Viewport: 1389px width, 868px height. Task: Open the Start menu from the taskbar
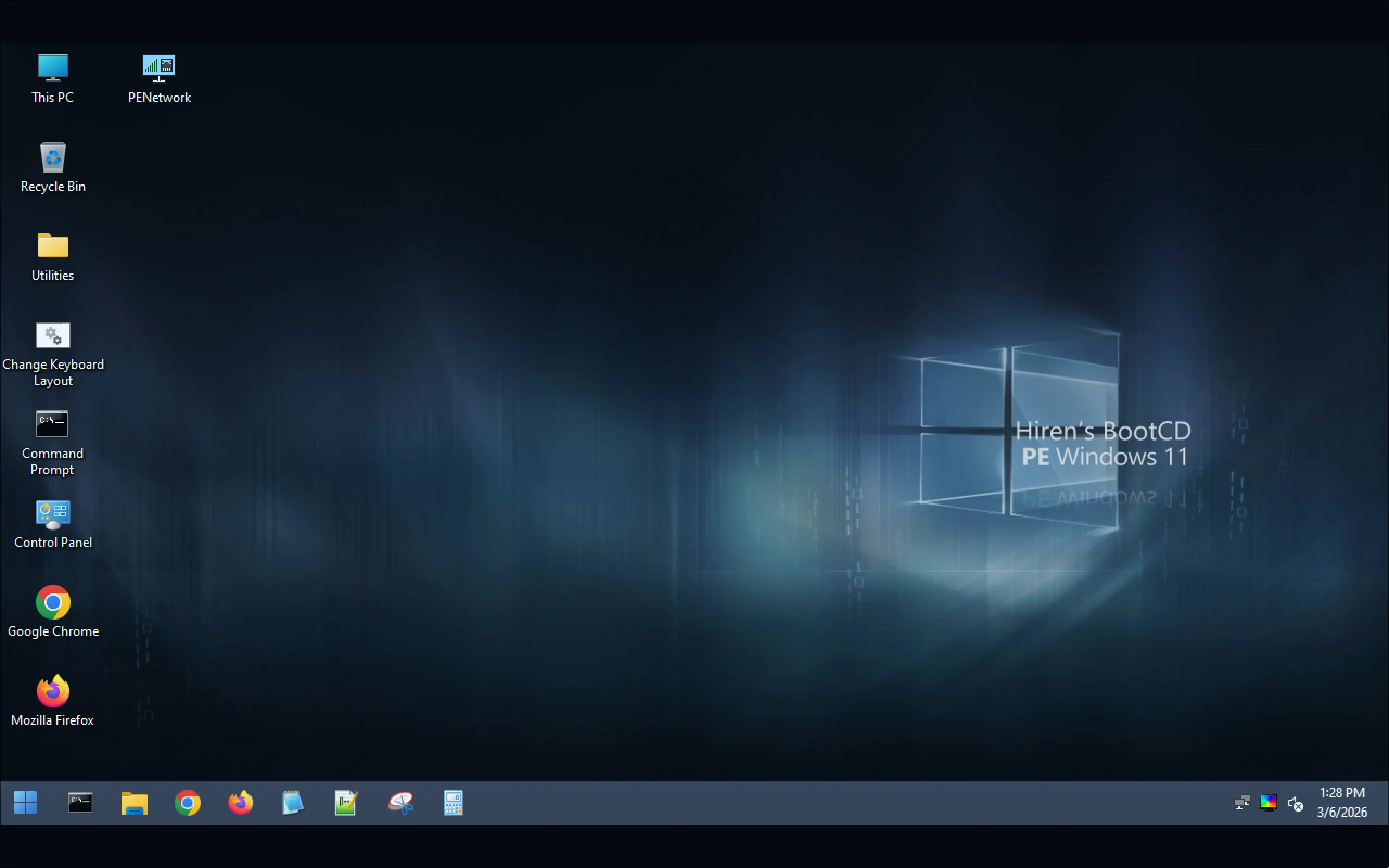click(26, 802)
